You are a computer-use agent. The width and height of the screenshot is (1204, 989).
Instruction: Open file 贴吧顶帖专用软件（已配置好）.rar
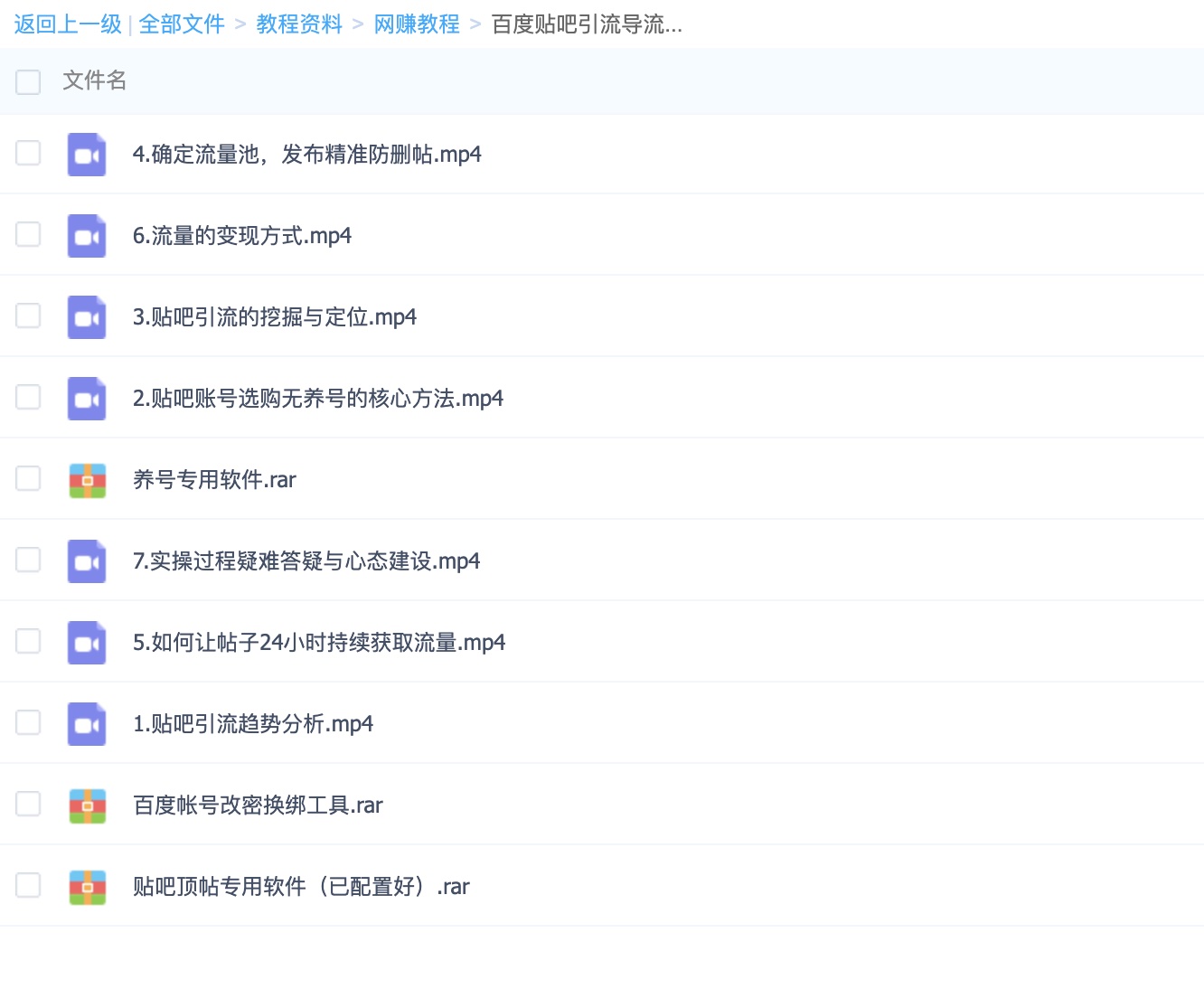[x=301, y=887]
